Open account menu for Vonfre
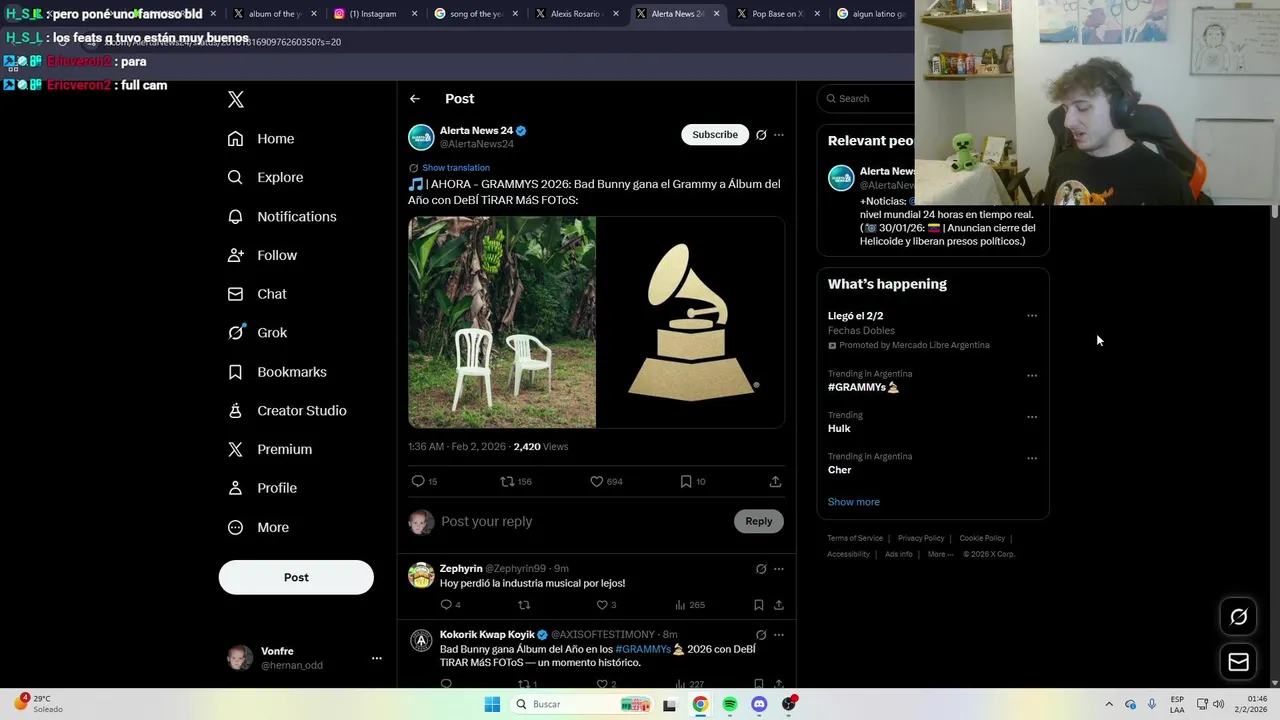 (x=305, y=658)
